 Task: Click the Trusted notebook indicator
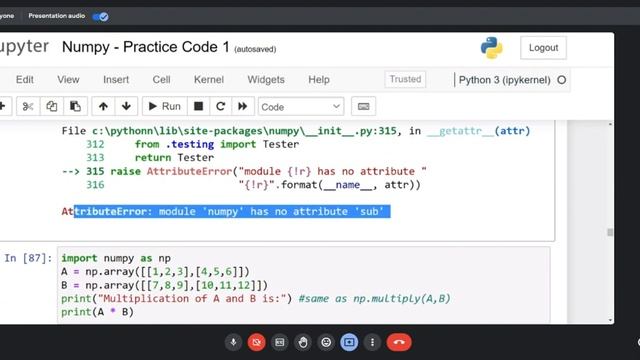pyautogui.click(x=405, y=79)
